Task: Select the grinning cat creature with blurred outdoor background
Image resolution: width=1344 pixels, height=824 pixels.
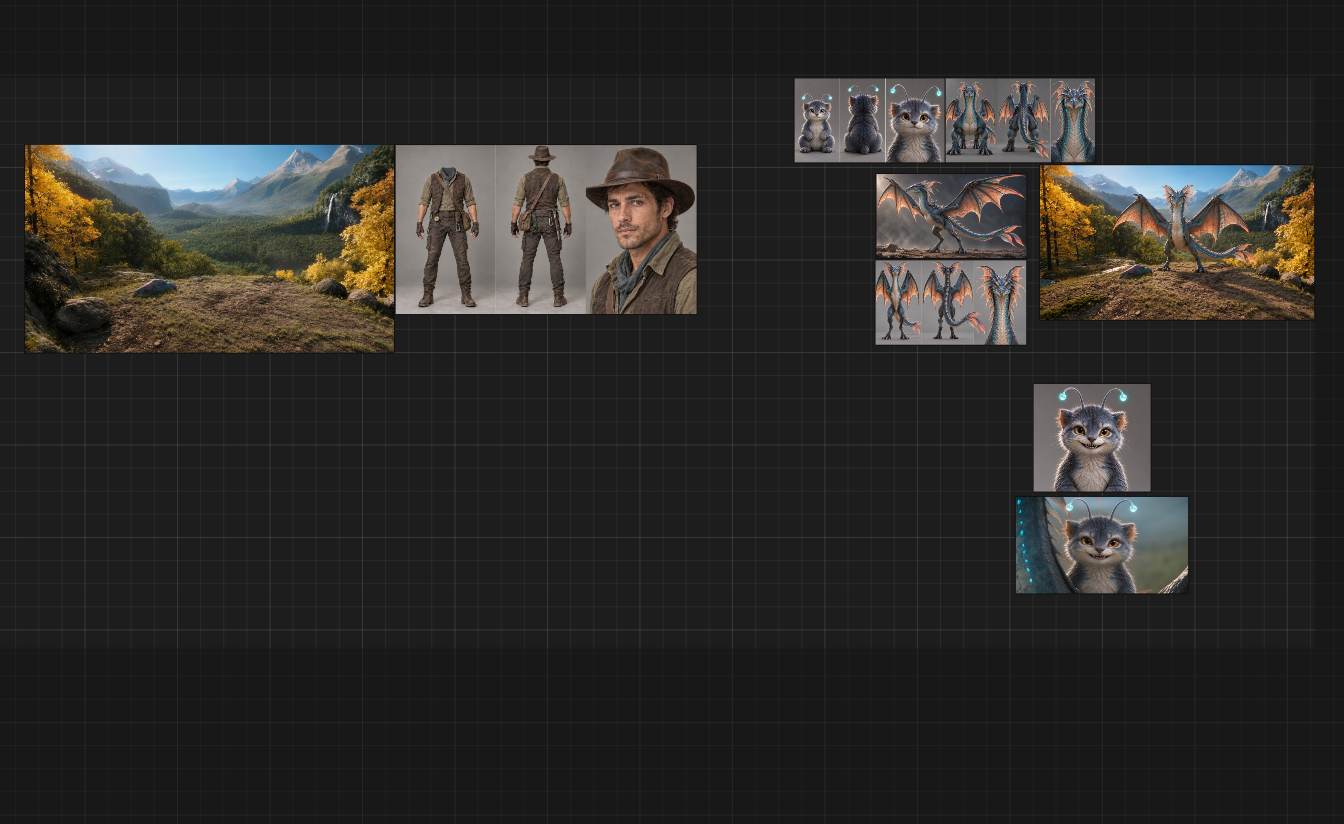Action: (1102, 545)
